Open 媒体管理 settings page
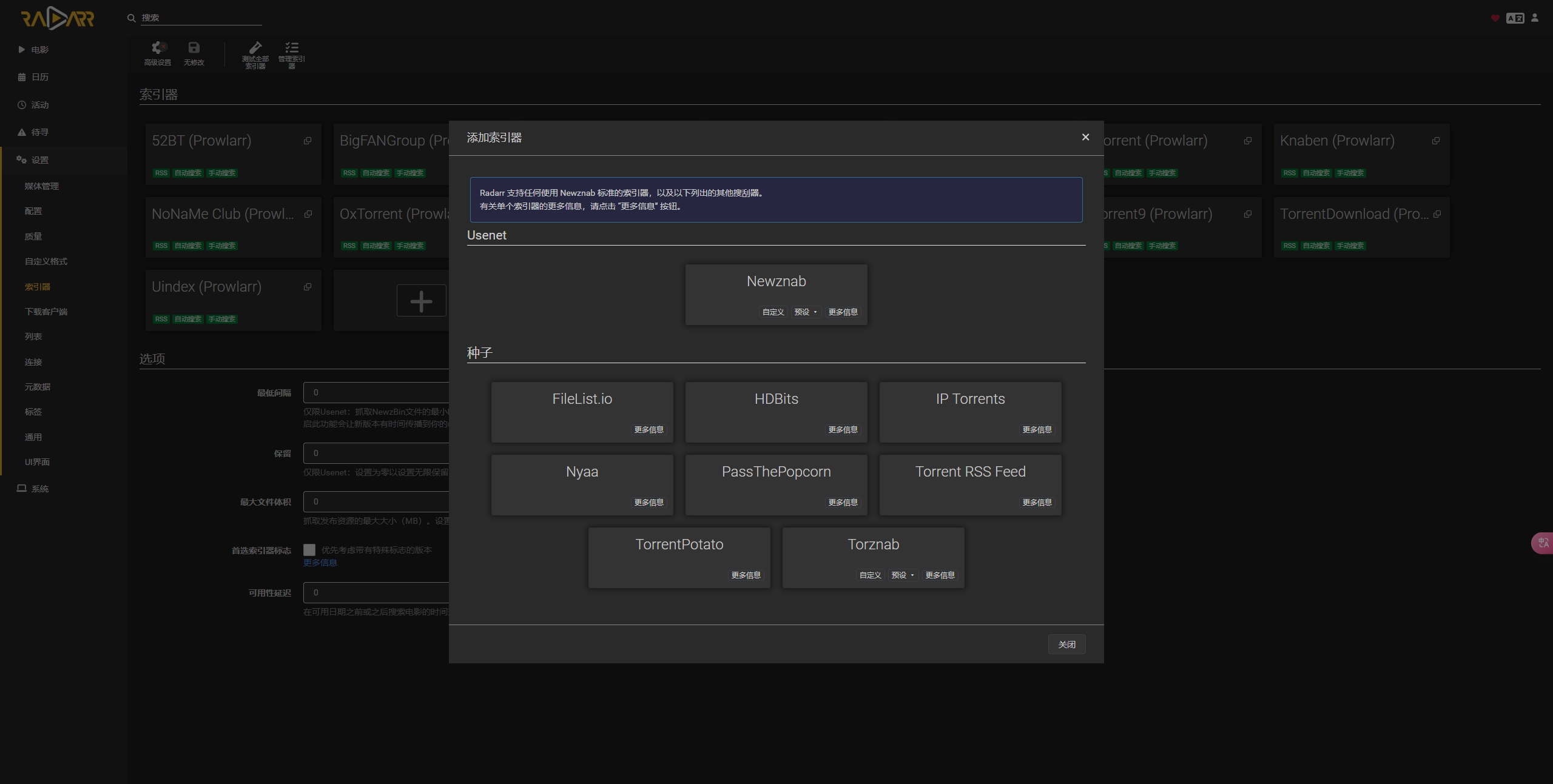The image size is (1553, 784). [x=42, y=186]
